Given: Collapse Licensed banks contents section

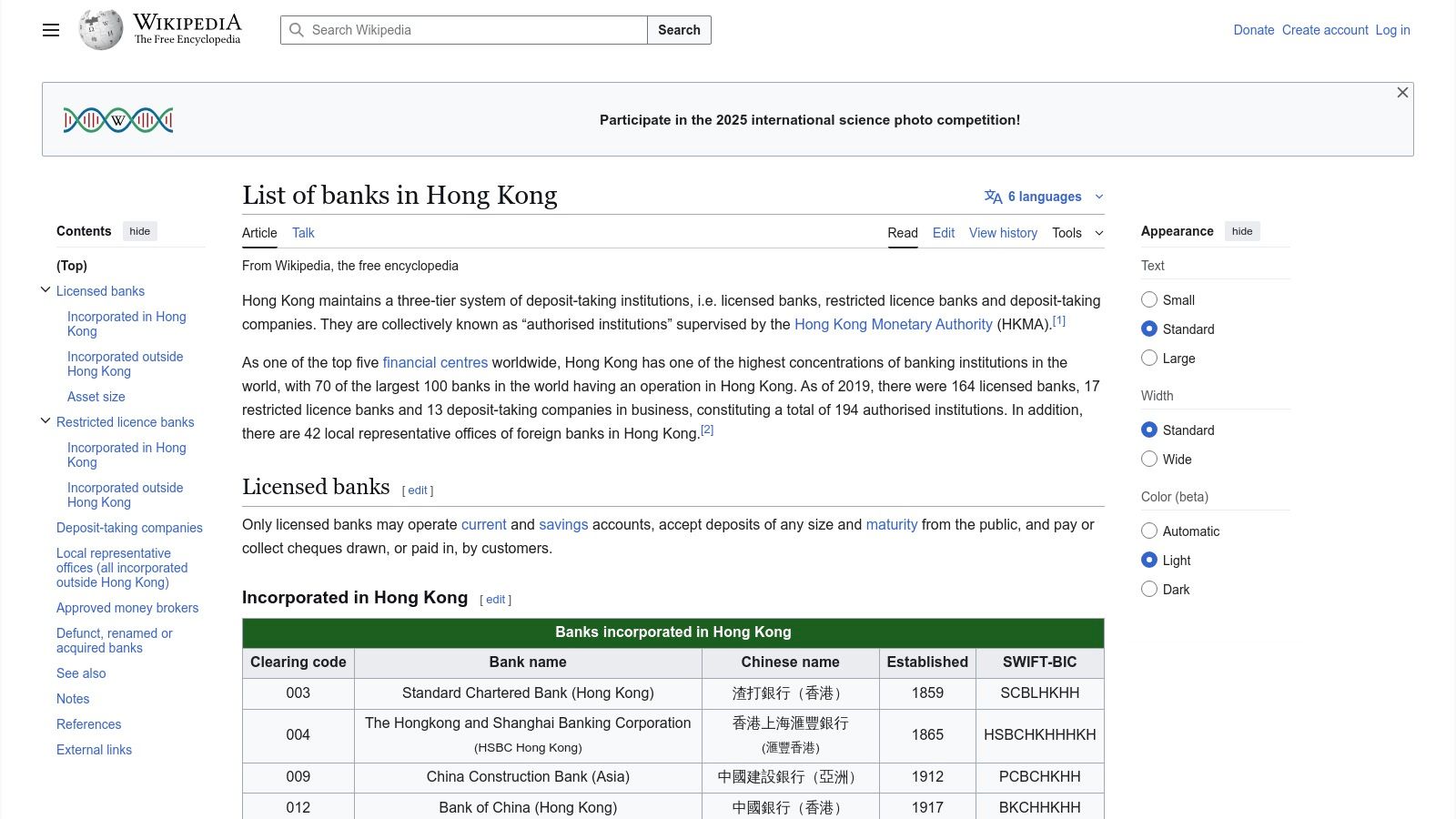Looking at the screenshot, I should point(45,290).
